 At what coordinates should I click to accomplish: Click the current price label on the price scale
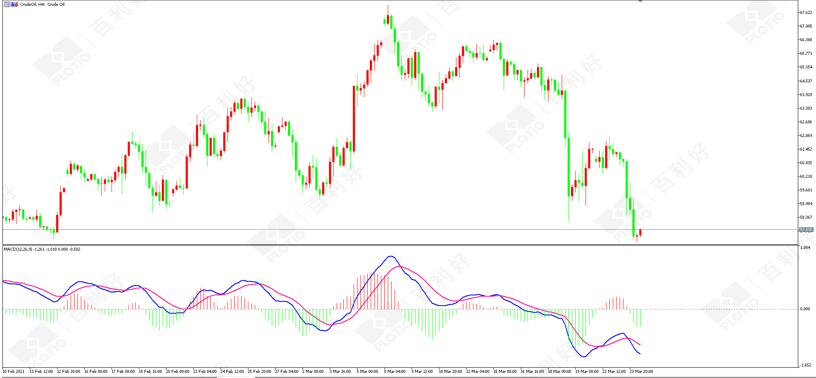click(806, 230)
